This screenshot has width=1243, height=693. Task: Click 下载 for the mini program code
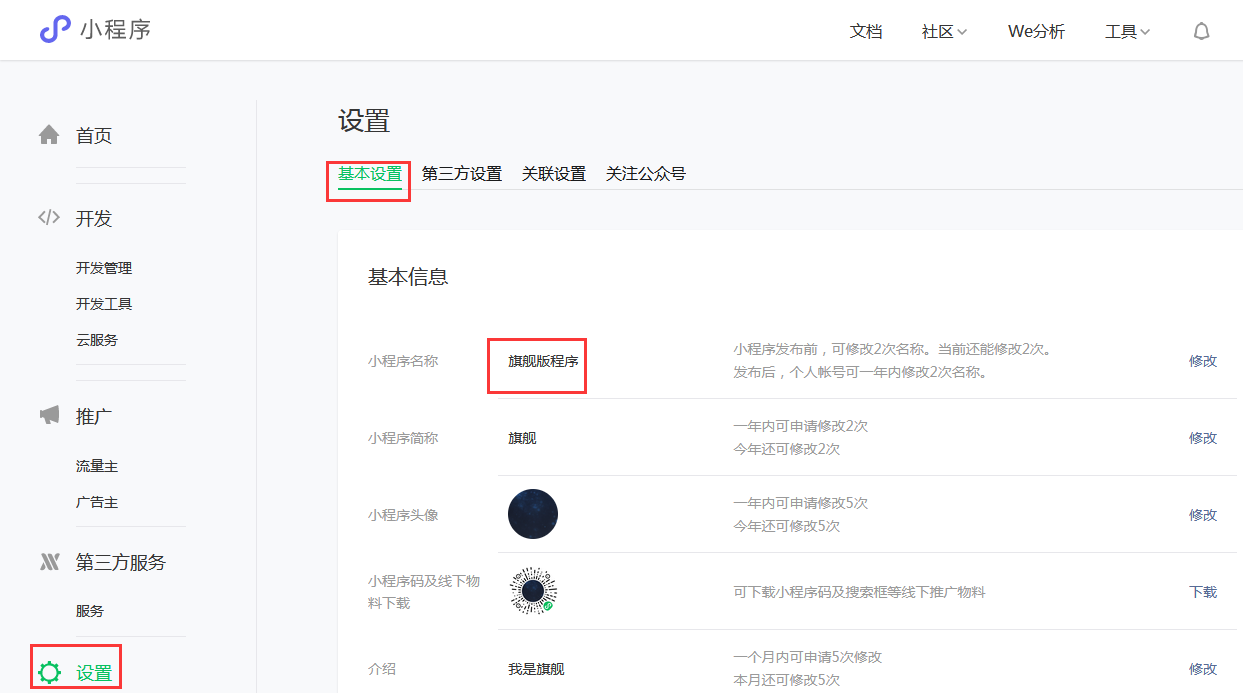pyautogui.click(x=1202, y=592)
